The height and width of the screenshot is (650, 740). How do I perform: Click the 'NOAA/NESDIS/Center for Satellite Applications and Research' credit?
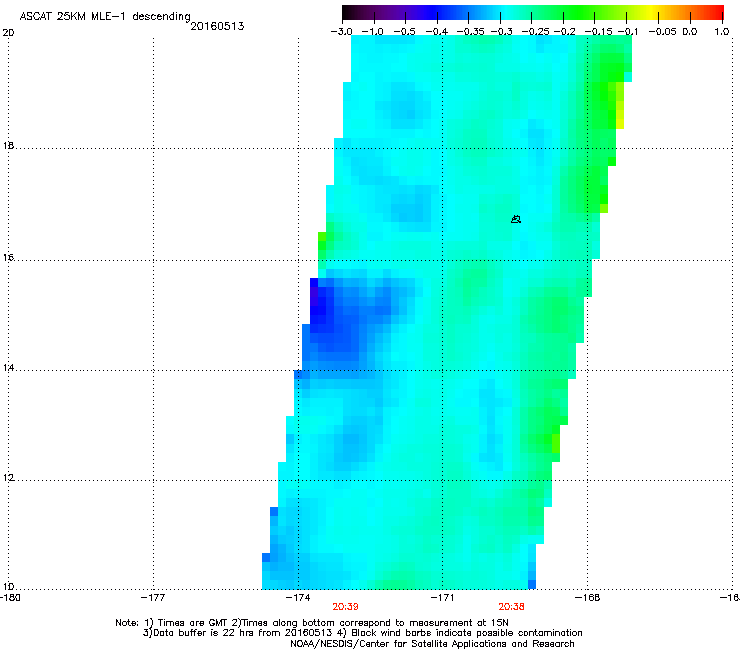pyautogui.click(x=432, y=644)
